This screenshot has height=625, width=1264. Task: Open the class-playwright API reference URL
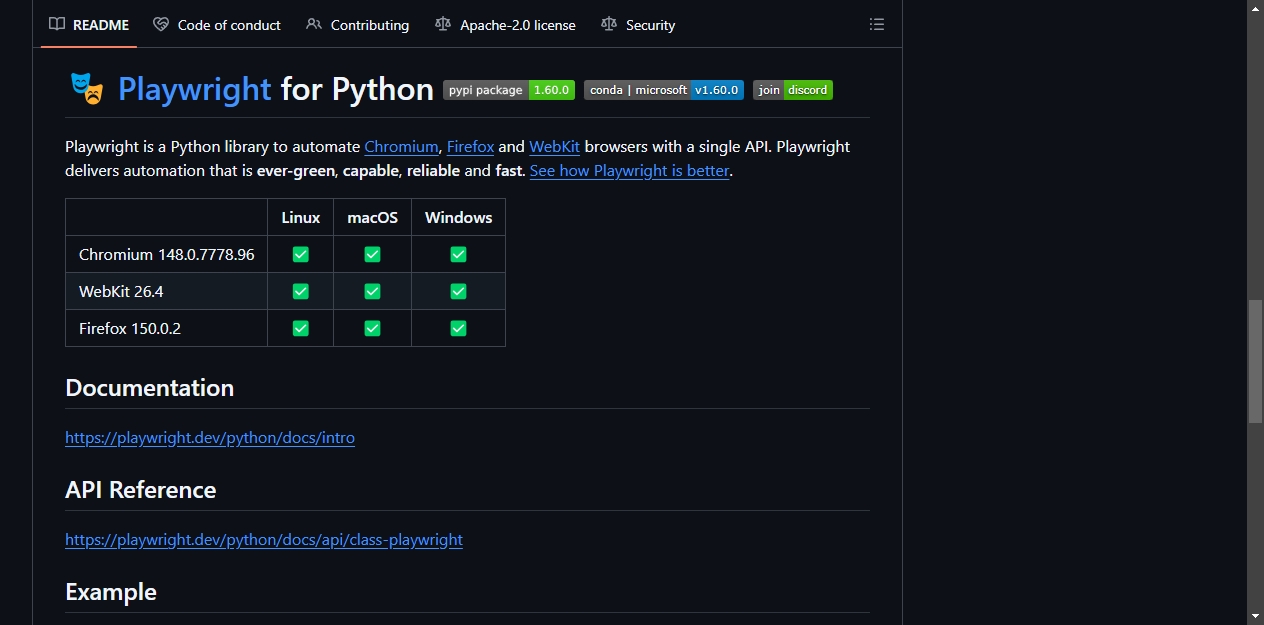264,539
